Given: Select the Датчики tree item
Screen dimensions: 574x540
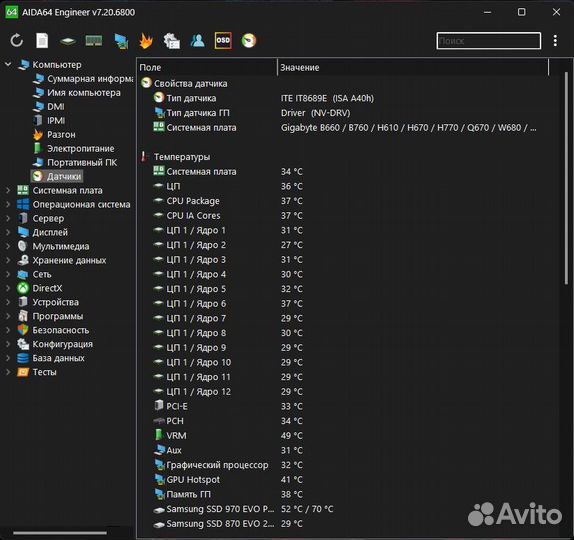Looking at the screenshot, I should (57, 176).
